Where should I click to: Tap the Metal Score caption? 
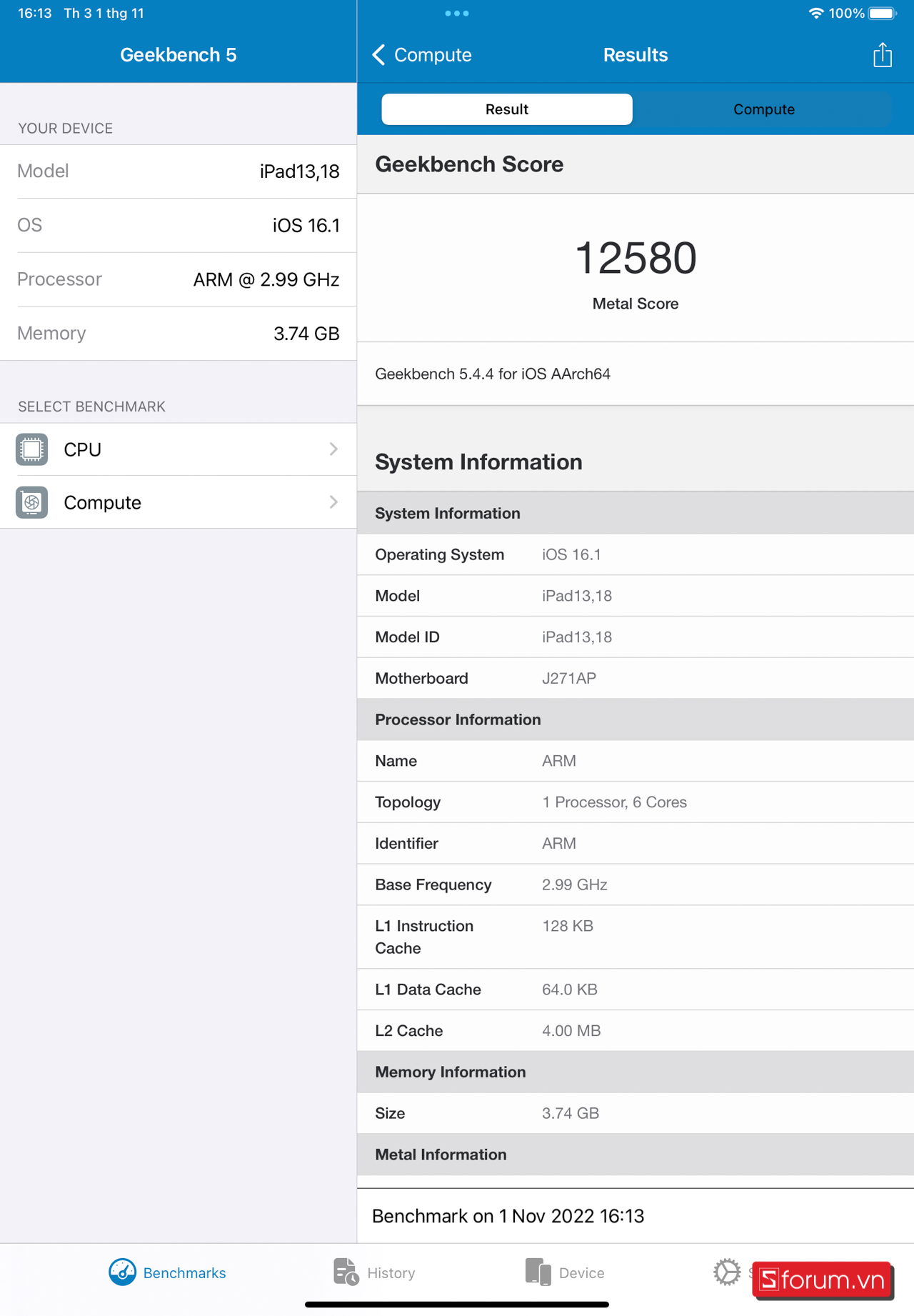tap(636, 304)
